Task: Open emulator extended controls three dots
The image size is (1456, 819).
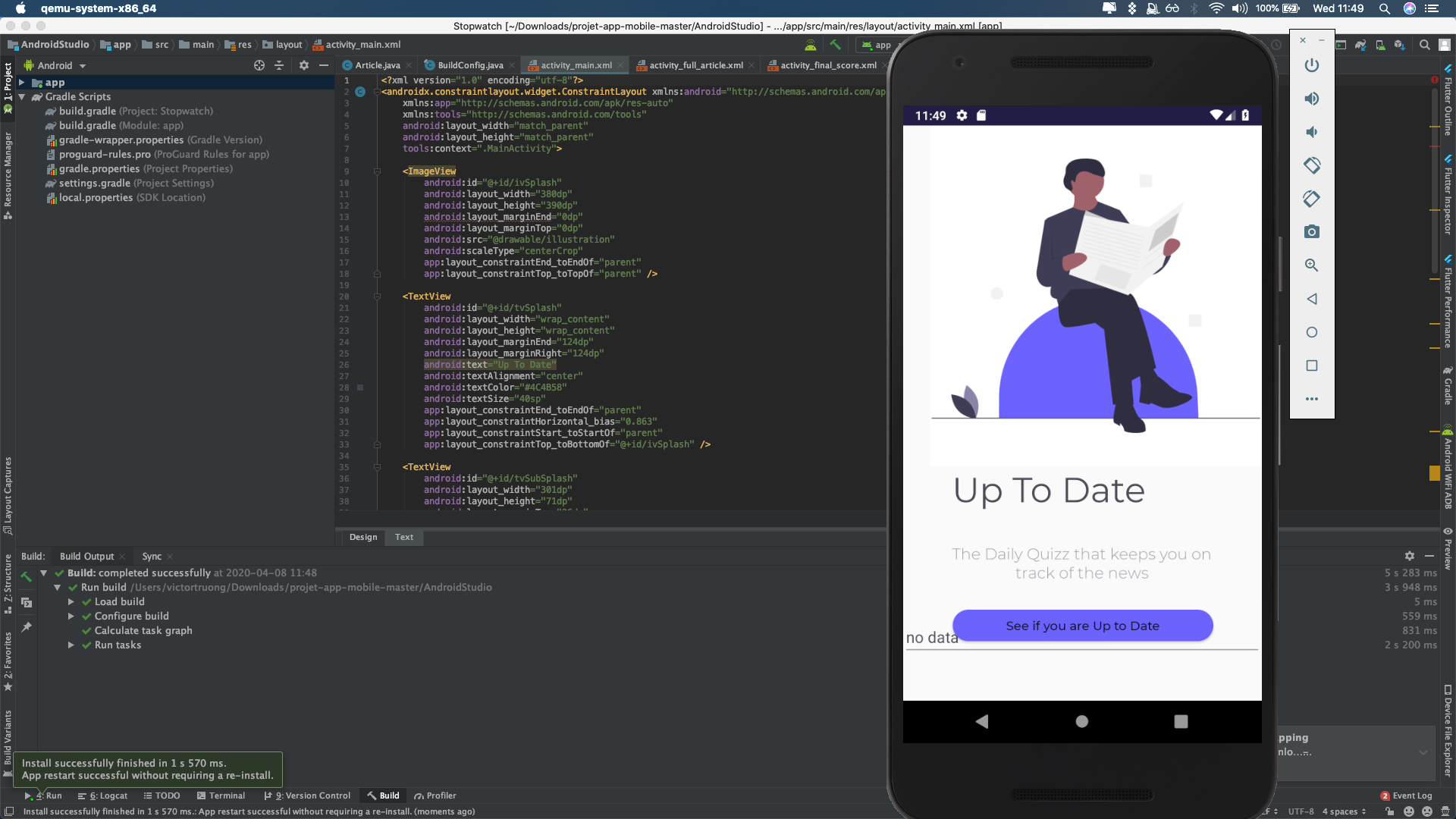Action: [x=1311, y=399]
